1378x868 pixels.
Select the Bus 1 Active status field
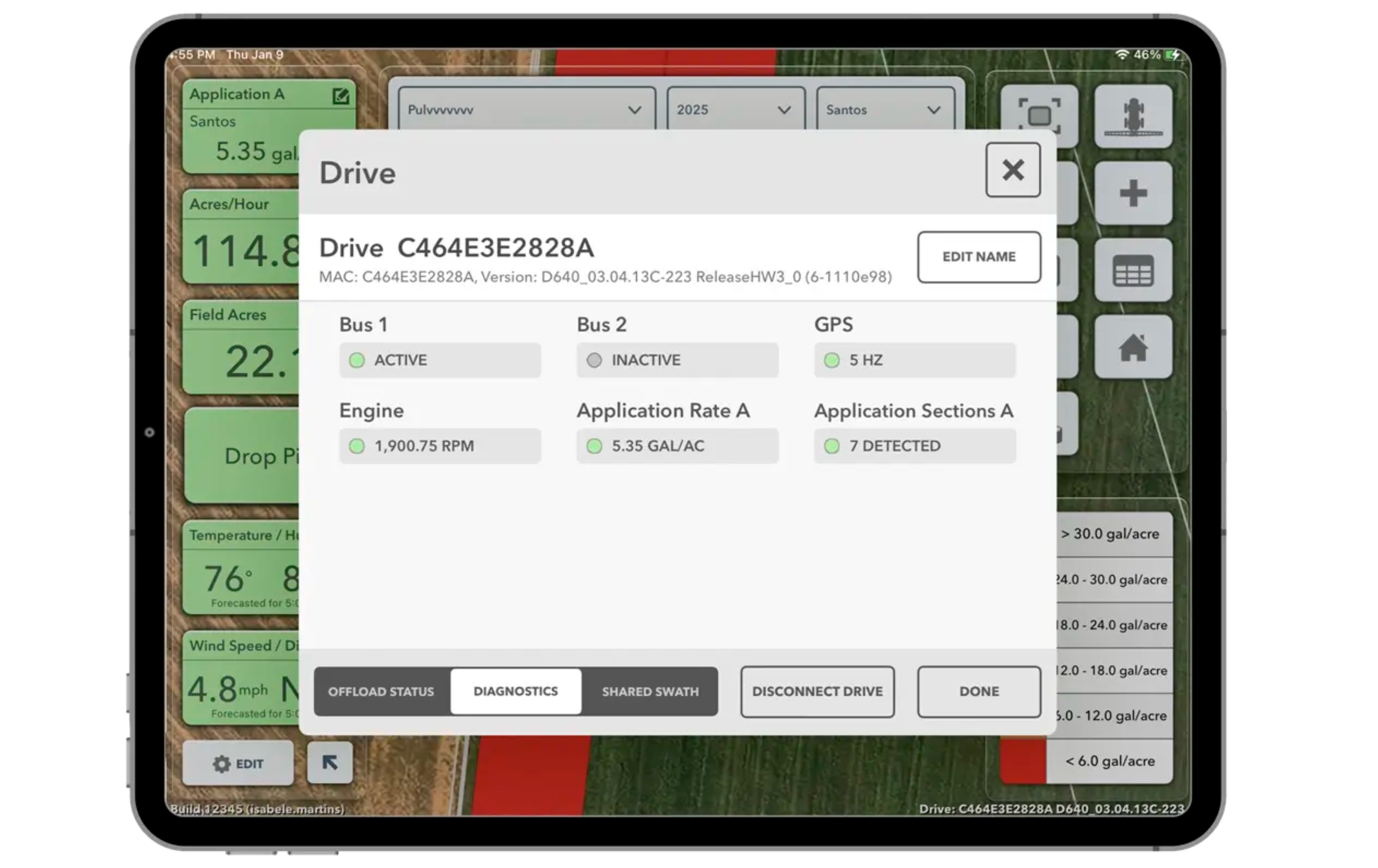(x=439, y=360)
